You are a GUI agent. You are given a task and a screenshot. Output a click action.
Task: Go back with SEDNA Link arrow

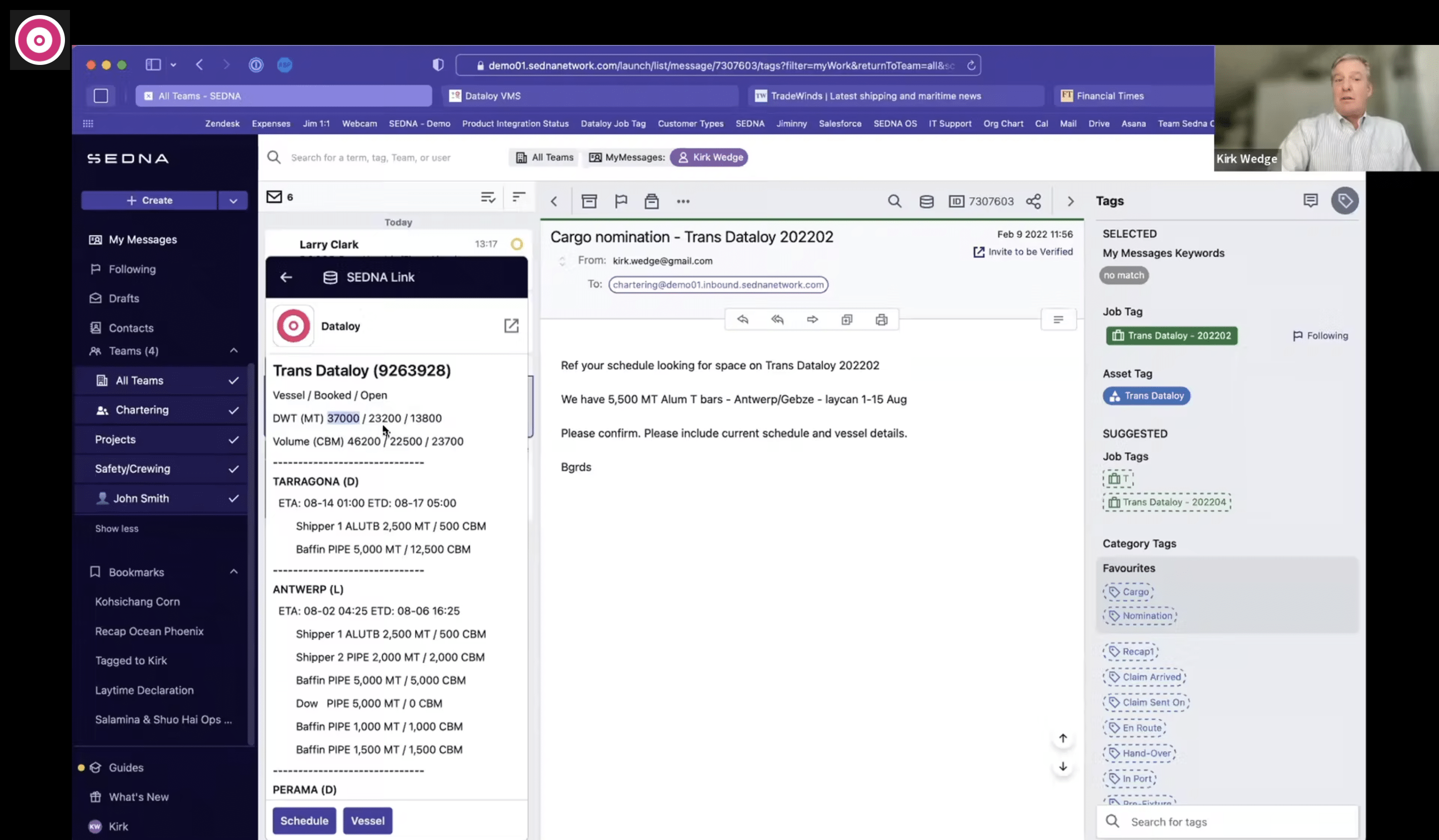[x=286, y=277]
